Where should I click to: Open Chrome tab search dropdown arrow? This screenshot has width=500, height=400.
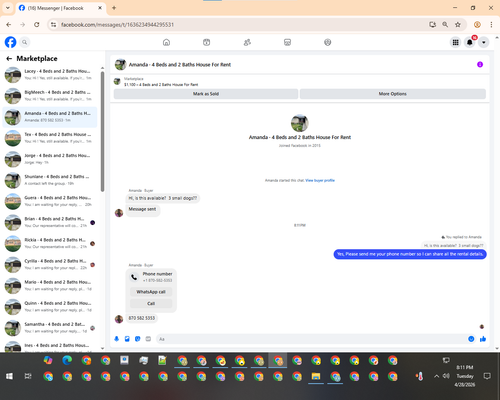(x=8, y=8)
